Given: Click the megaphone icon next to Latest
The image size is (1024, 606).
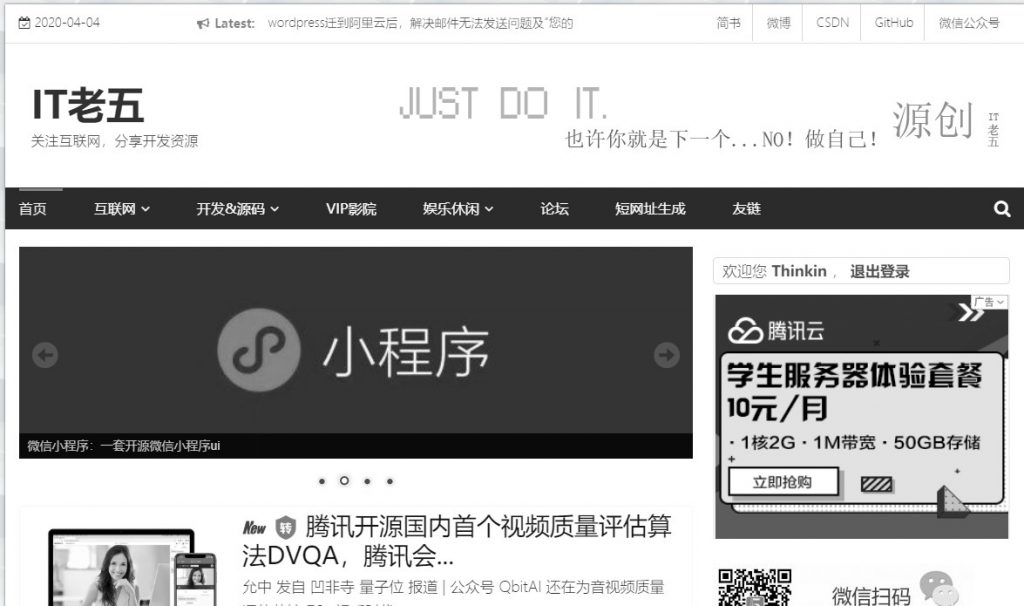Looking at the screenshot, I should click(x=202, y=24).
